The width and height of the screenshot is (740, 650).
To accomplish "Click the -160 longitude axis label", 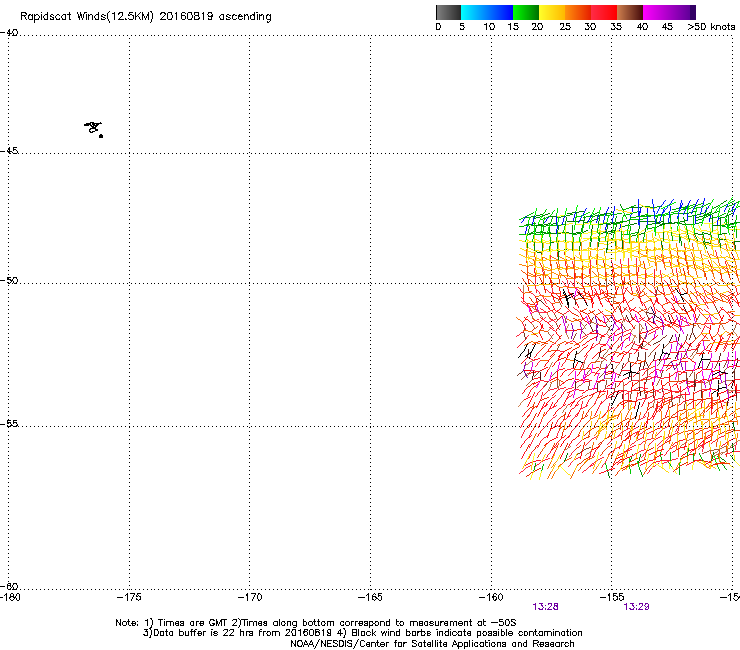I will coord(491,597).
